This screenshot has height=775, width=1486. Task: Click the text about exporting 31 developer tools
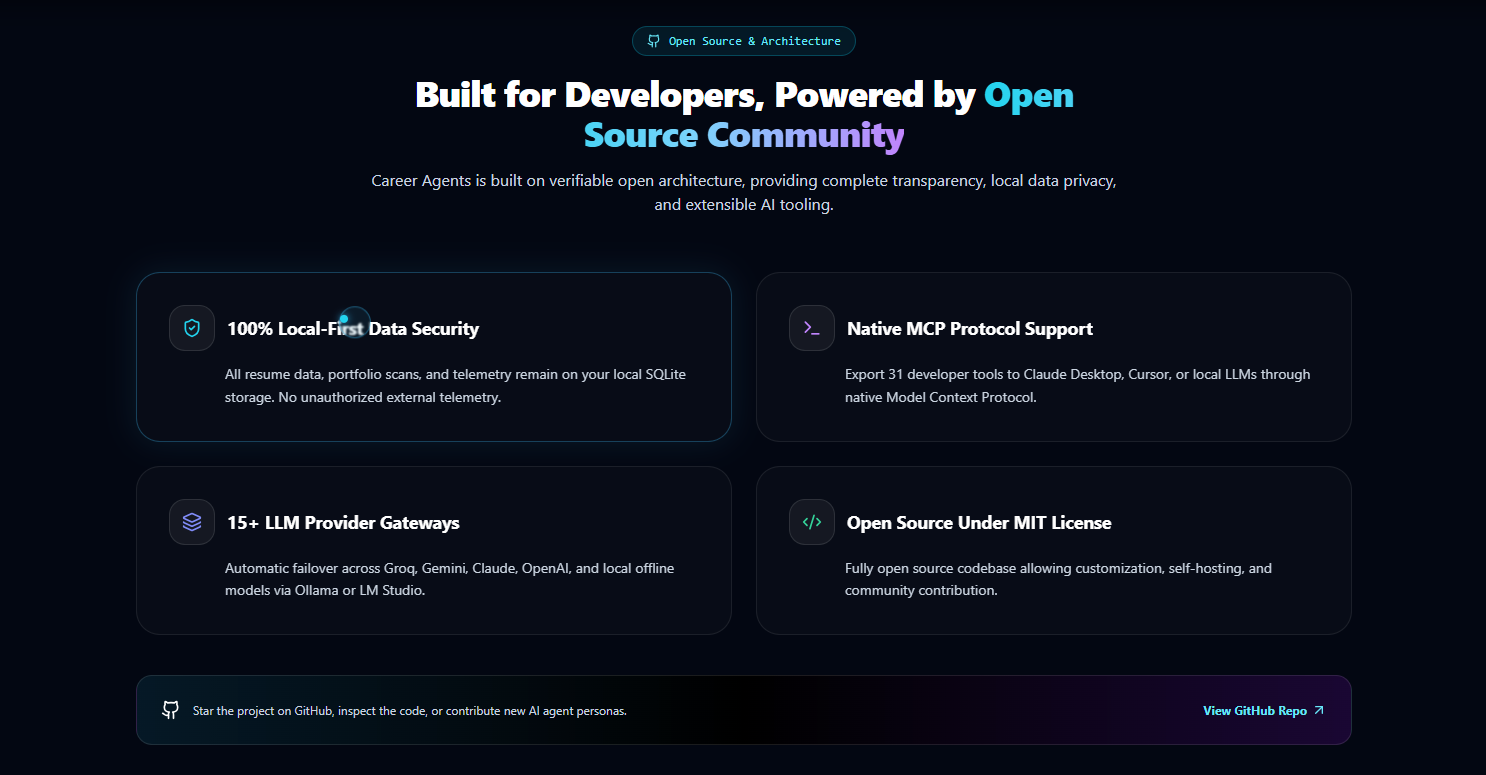point(1078,386)
